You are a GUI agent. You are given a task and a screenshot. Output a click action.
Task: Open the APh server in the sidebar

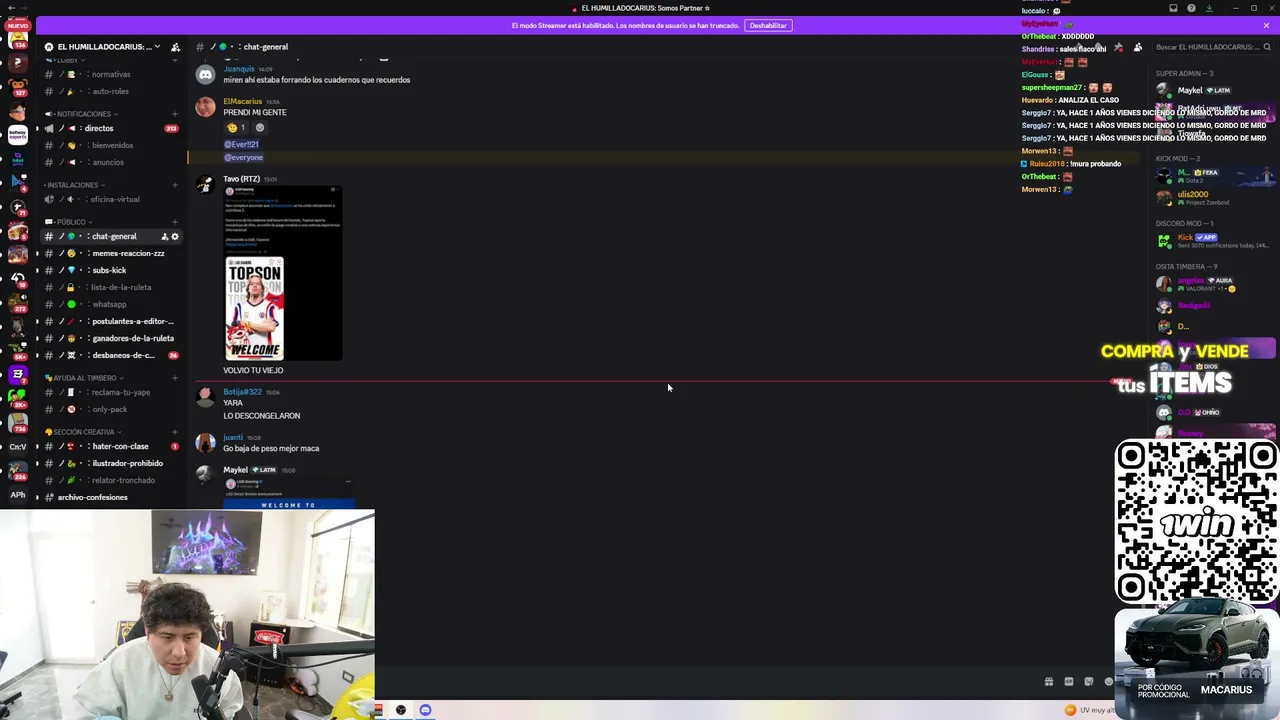coord(18,494)
